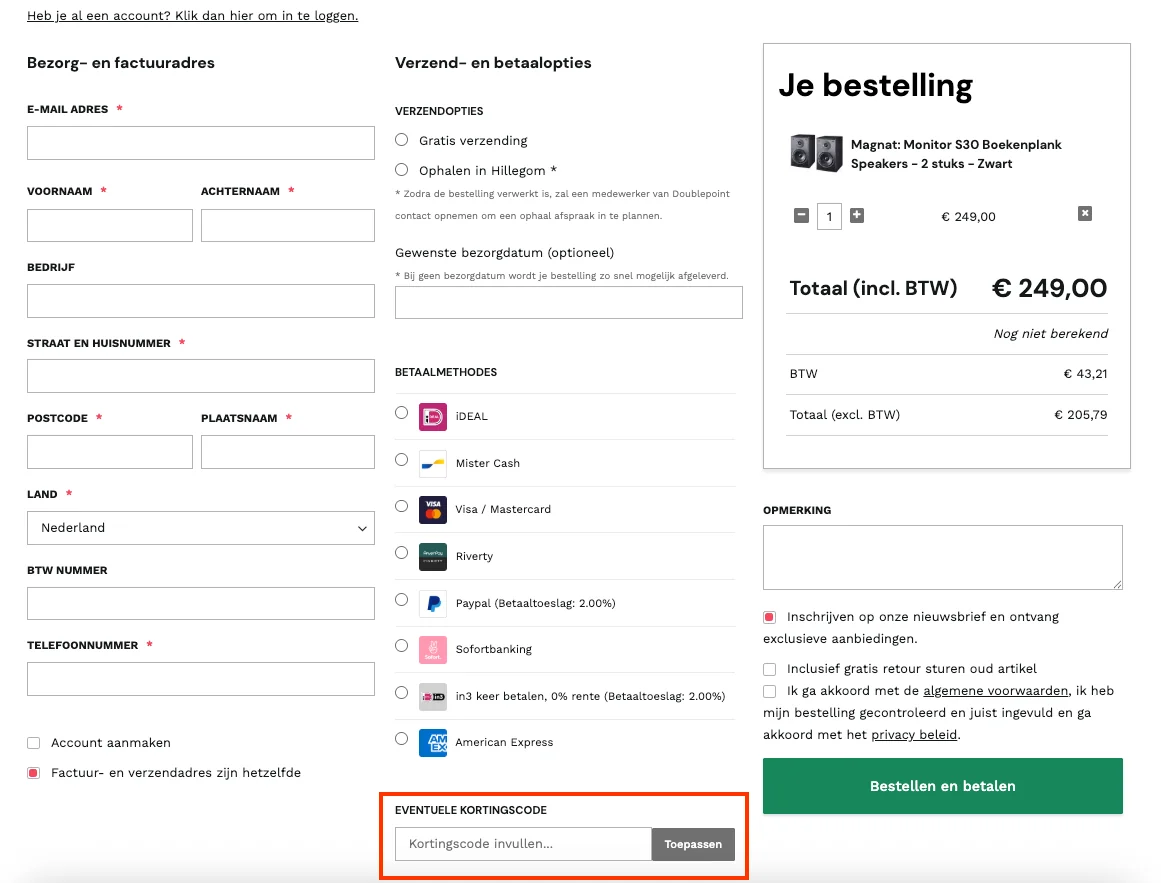1161x883 pixels.
Task: Open the privacy beleid link
Action: point(913,734)
